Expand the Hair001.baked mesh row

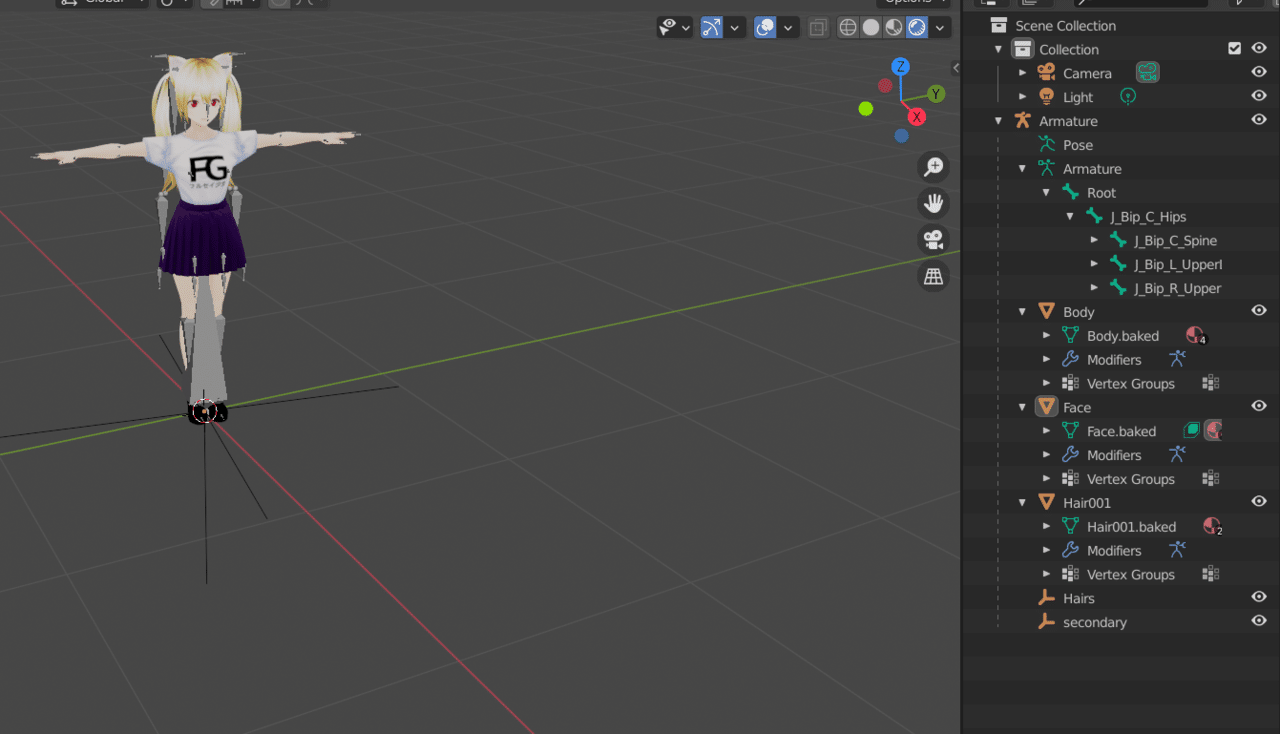[1046, 527]
